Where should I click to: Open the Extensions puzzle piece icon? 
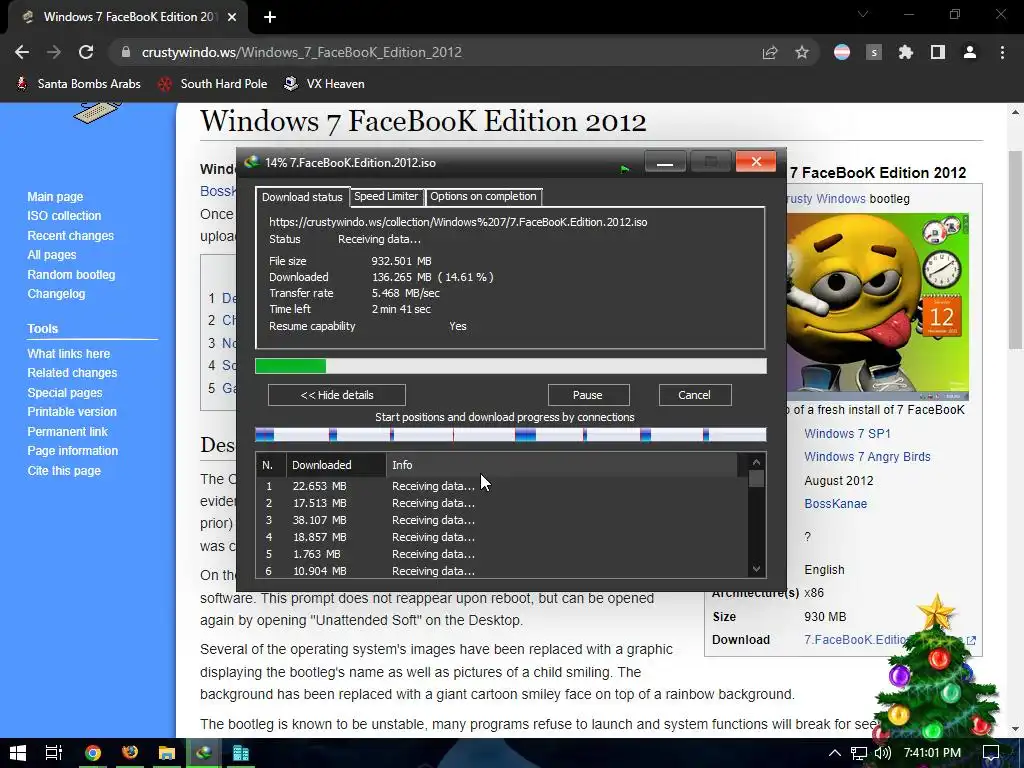[906, 52]
